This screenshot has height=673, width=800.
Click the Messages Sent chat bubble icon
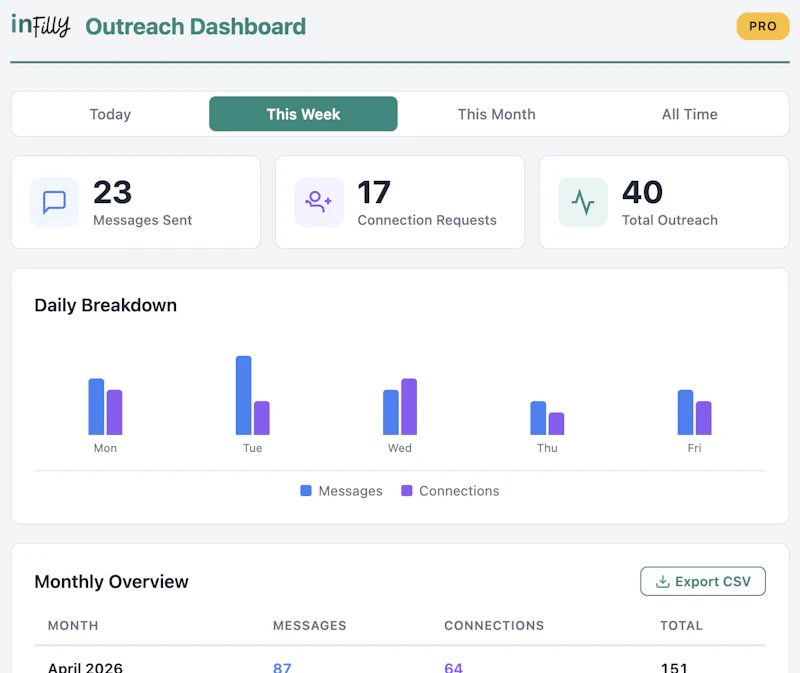click(x=54, y=202)
